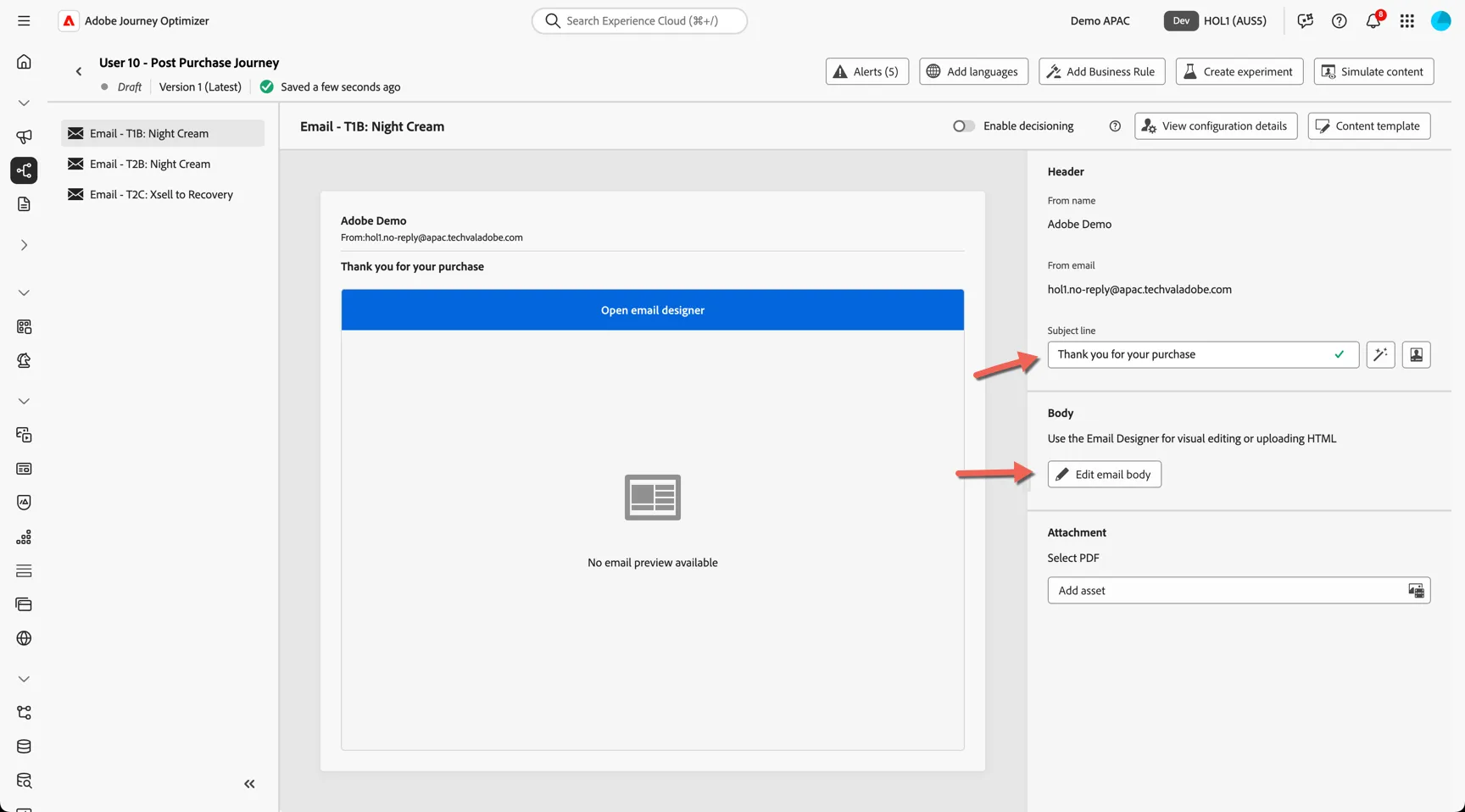Open Journeys icon in sidebar
1465x812 pixels.
tap(24, 170)
